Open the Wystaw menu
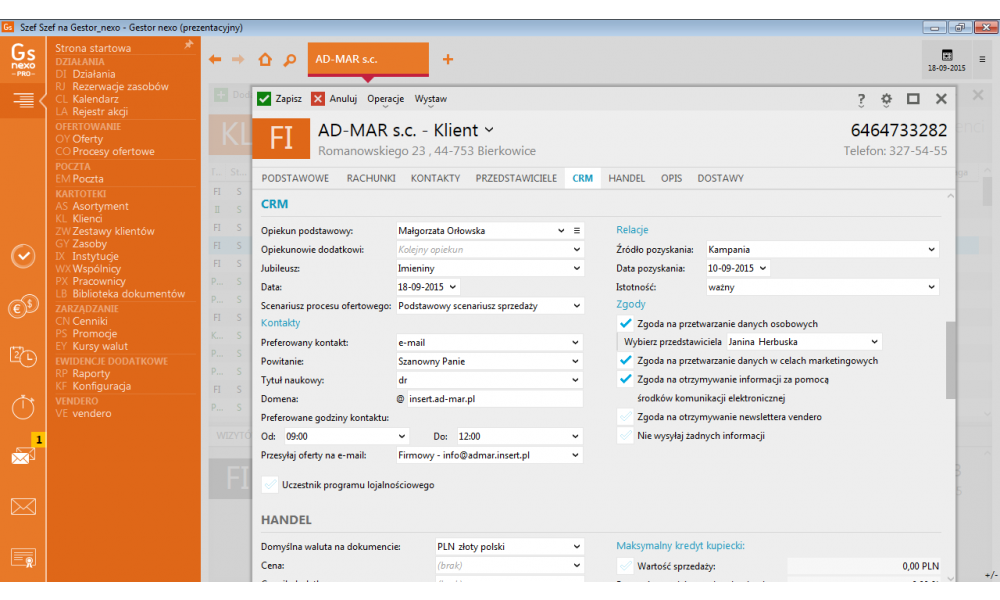Image resolution: width=1000 pixels, height=600 pixels. (x=430, y=99)
